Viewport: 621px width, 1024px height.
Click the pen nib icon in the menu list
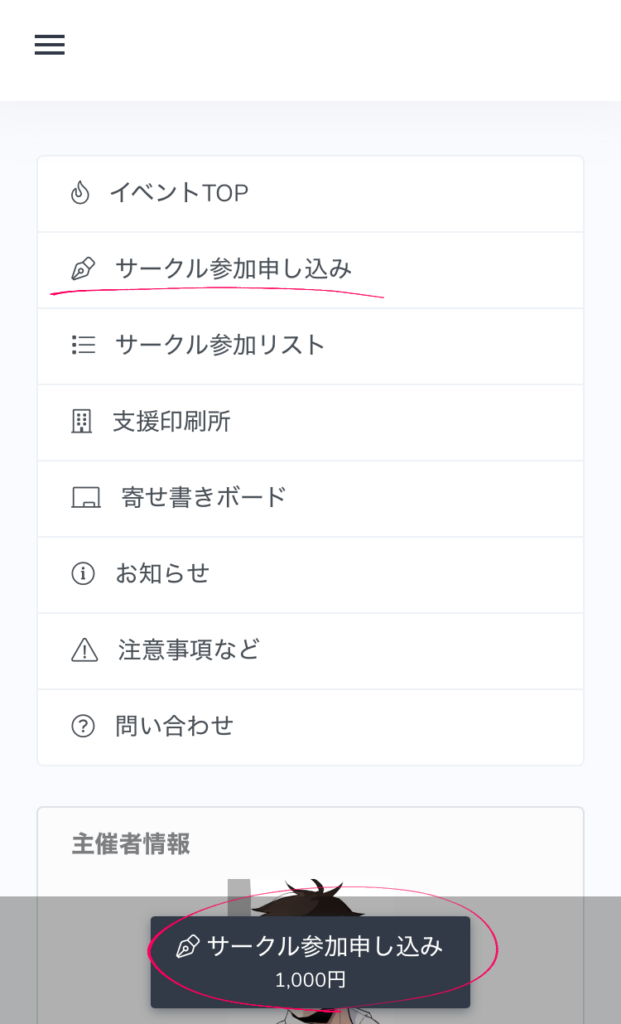[84, 269]
